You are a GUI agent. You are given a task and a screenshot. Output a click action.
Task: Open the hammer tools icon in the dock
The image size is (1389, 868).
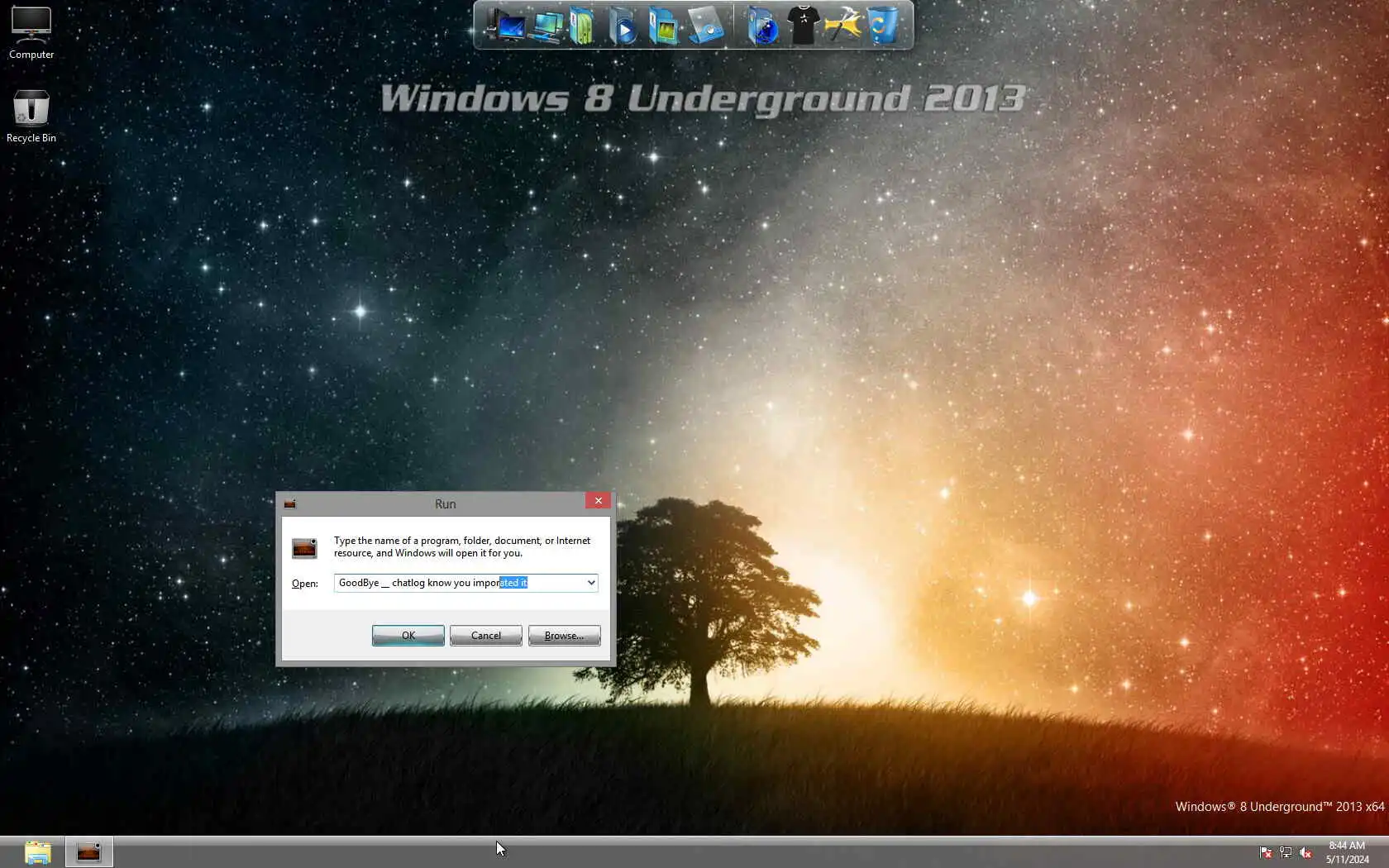[x=843, y=26]
